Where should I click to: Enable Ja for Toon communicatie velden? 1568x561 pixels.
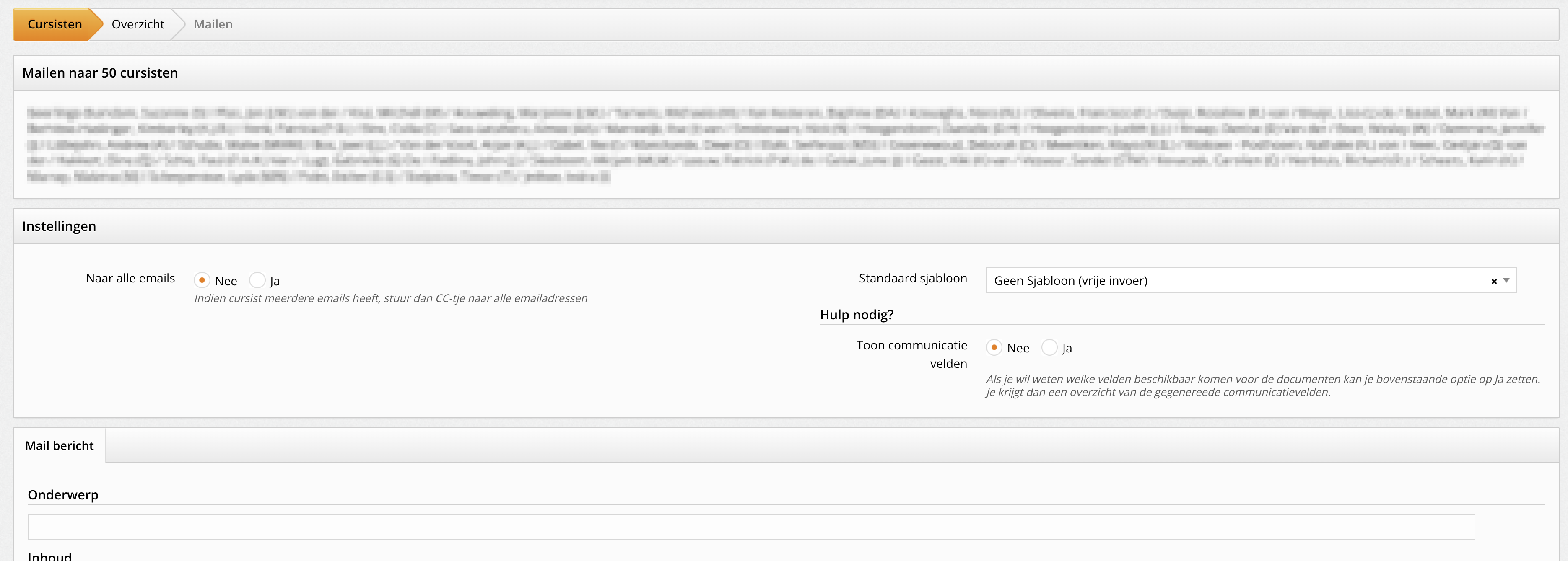coord(1049,347)
